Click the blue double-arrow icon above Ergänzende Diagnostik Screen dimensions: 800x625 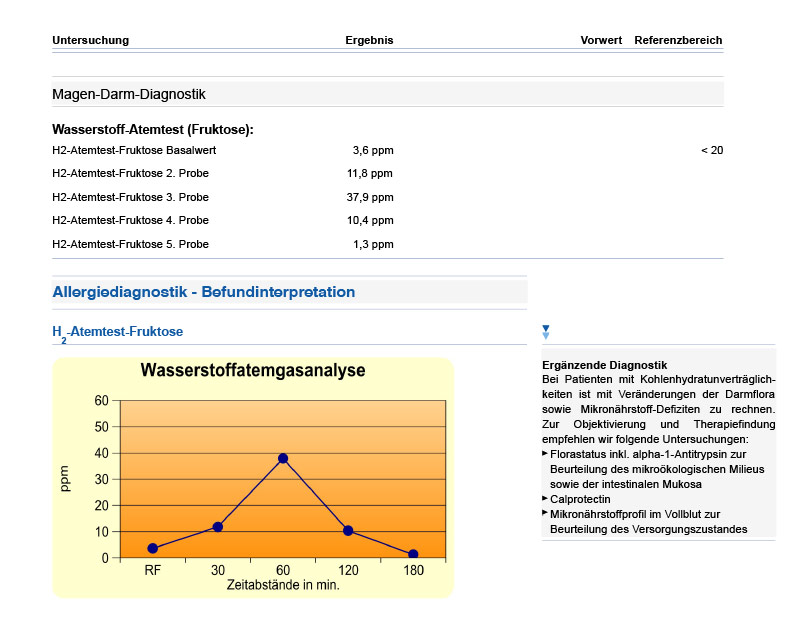(545, 331)
